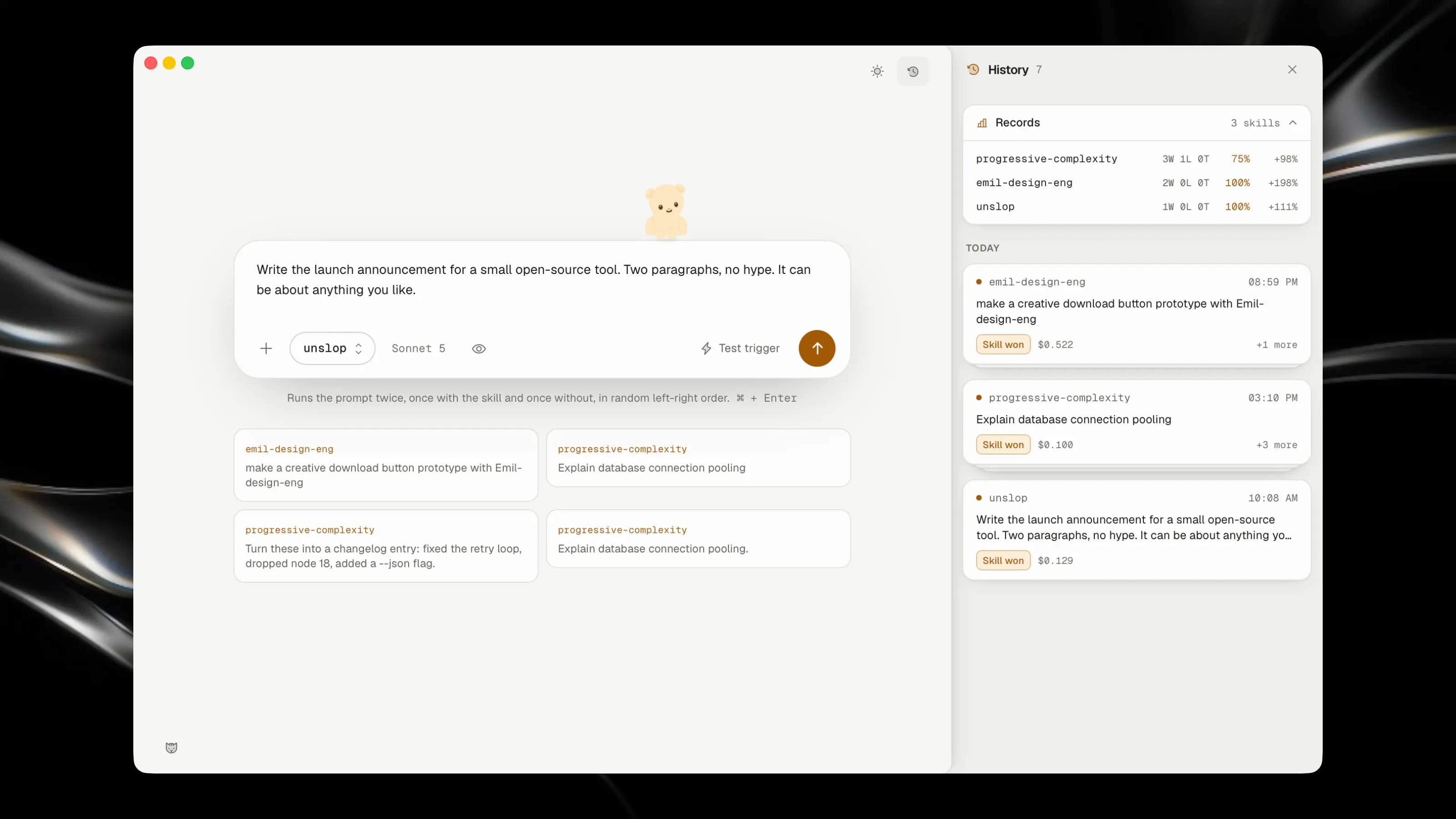Open the 08:59 PM emil-design-eng history entry
This screenshot has width=1456, height=819.
1136,313
